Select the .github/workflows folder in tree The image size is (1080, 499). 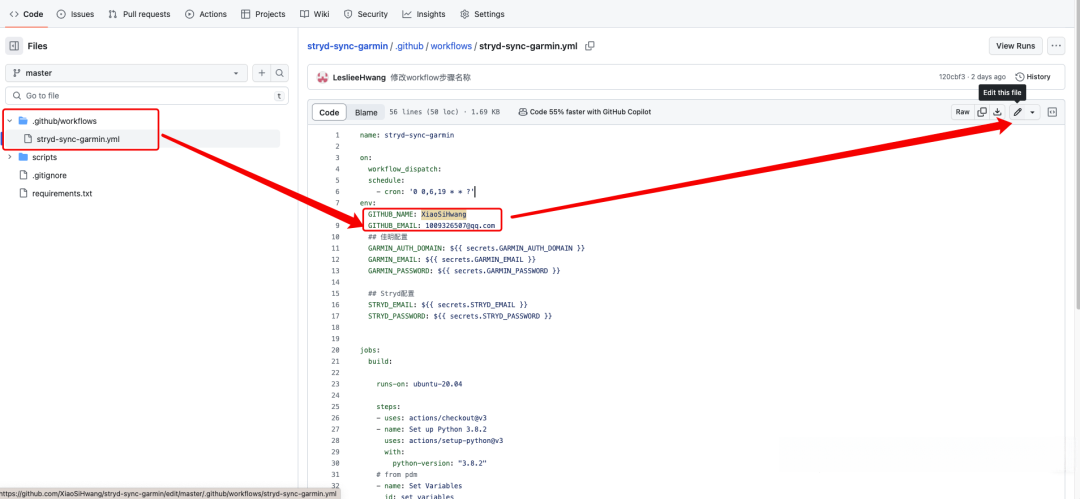[64, 121]
